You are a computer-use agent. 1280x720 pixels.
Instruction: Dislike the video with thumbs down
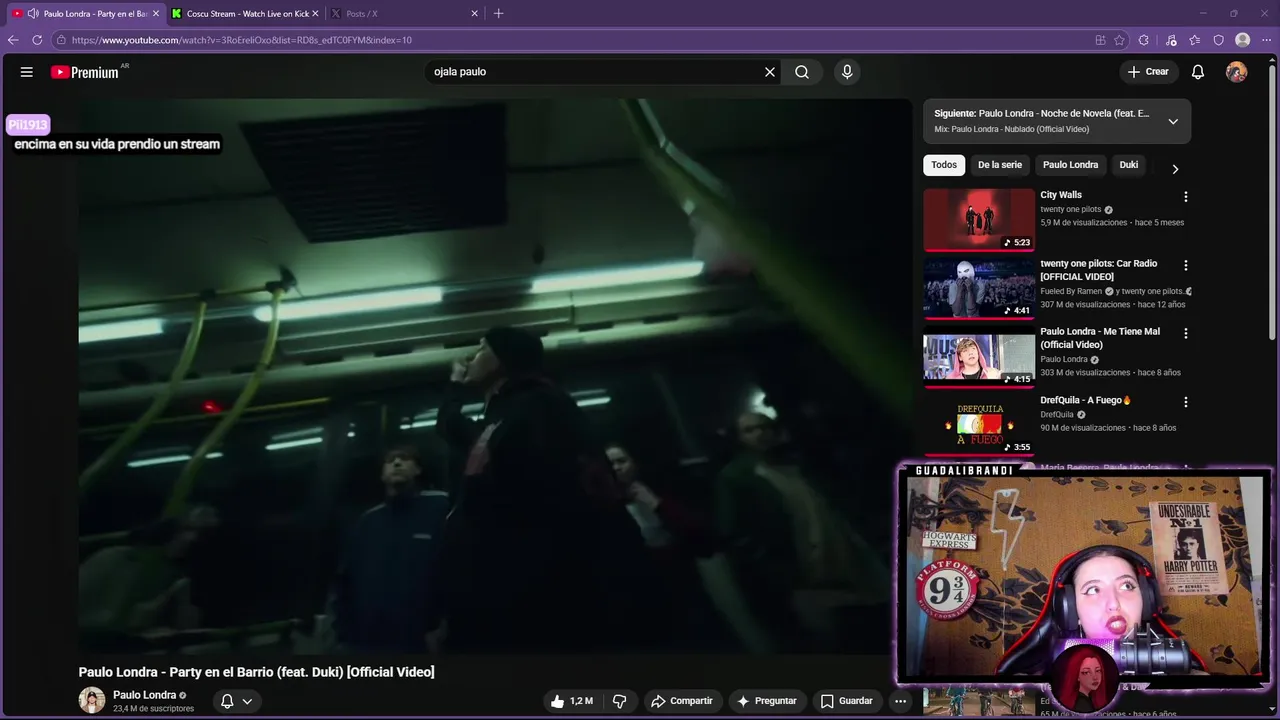point(619,701)
